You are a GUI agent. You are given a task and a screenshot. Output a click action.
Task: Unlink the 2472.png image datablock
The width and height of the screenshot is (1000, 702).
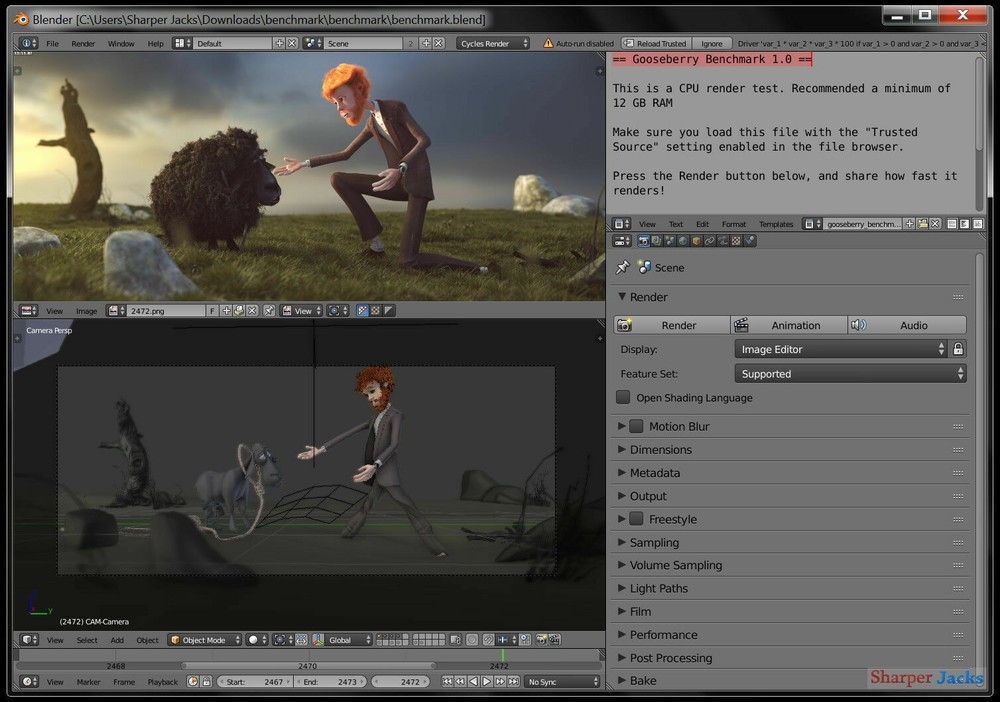[x=251, y=310]
